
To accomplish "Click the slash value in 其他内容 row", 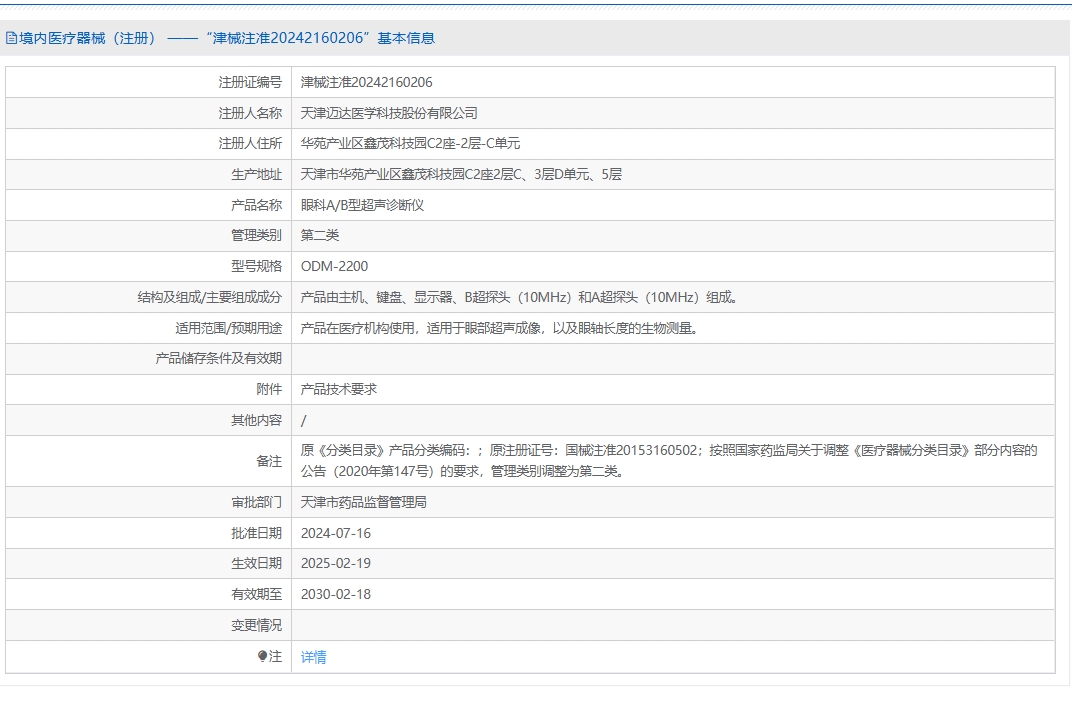I will click(x=304, y=421).
